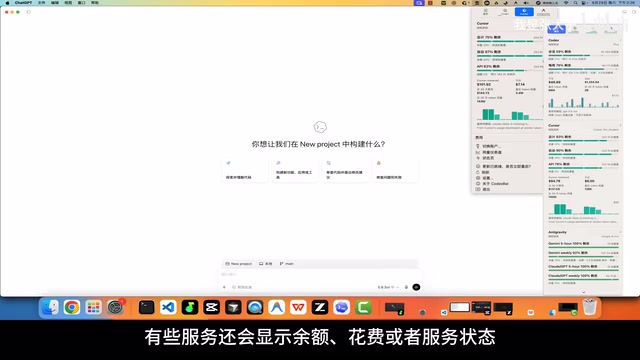Viewport: 640px width, 360px height.
Task: Open the green C app in the Dock
Action: [x=363, y=307]
